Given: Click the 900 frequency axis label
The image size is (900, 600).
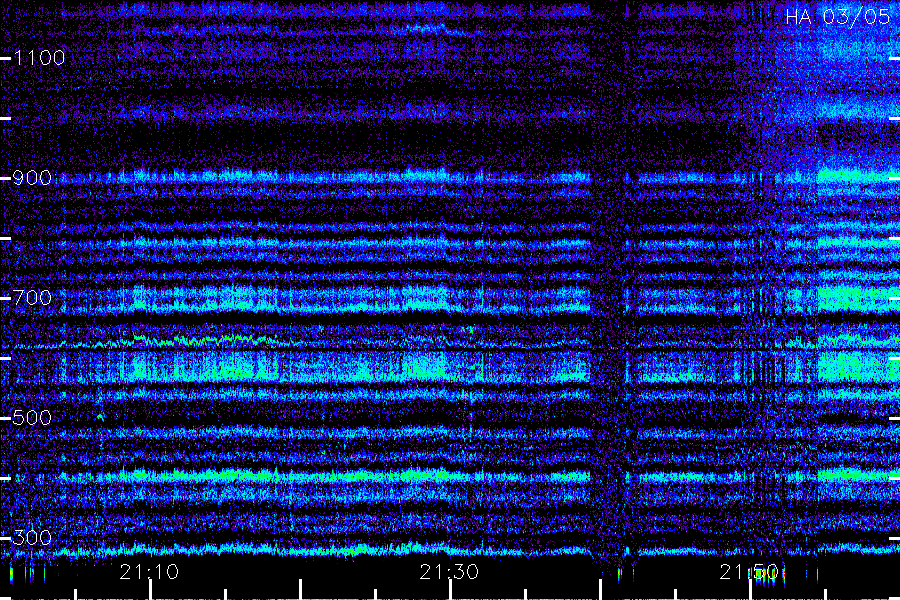Looking at the screenshot, I should click(x=32, y=178).
